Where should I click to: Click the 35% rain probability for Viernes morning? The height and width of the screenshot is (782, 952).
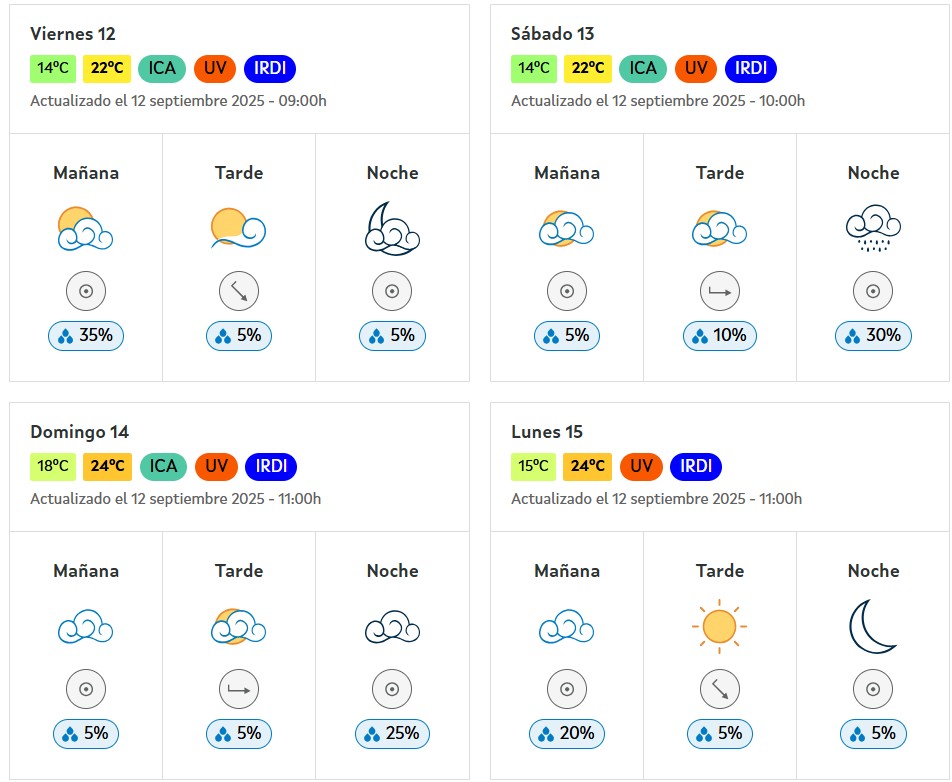pos(86,336)
